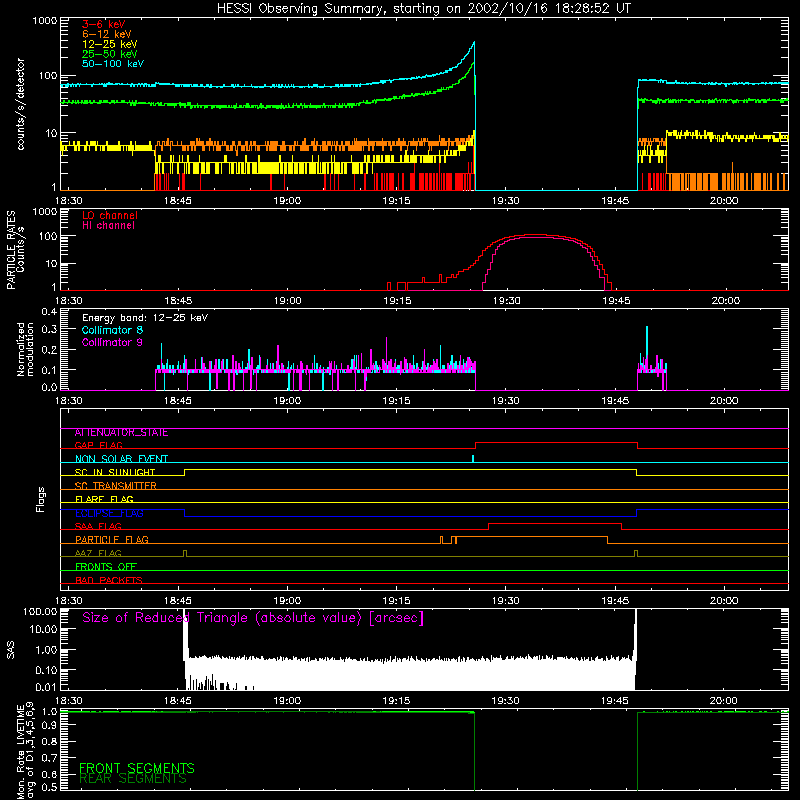Screen dimensions: 800x800
Task: Click the 20:00 tick label under the SAS panel
Action: pos(724,701)
